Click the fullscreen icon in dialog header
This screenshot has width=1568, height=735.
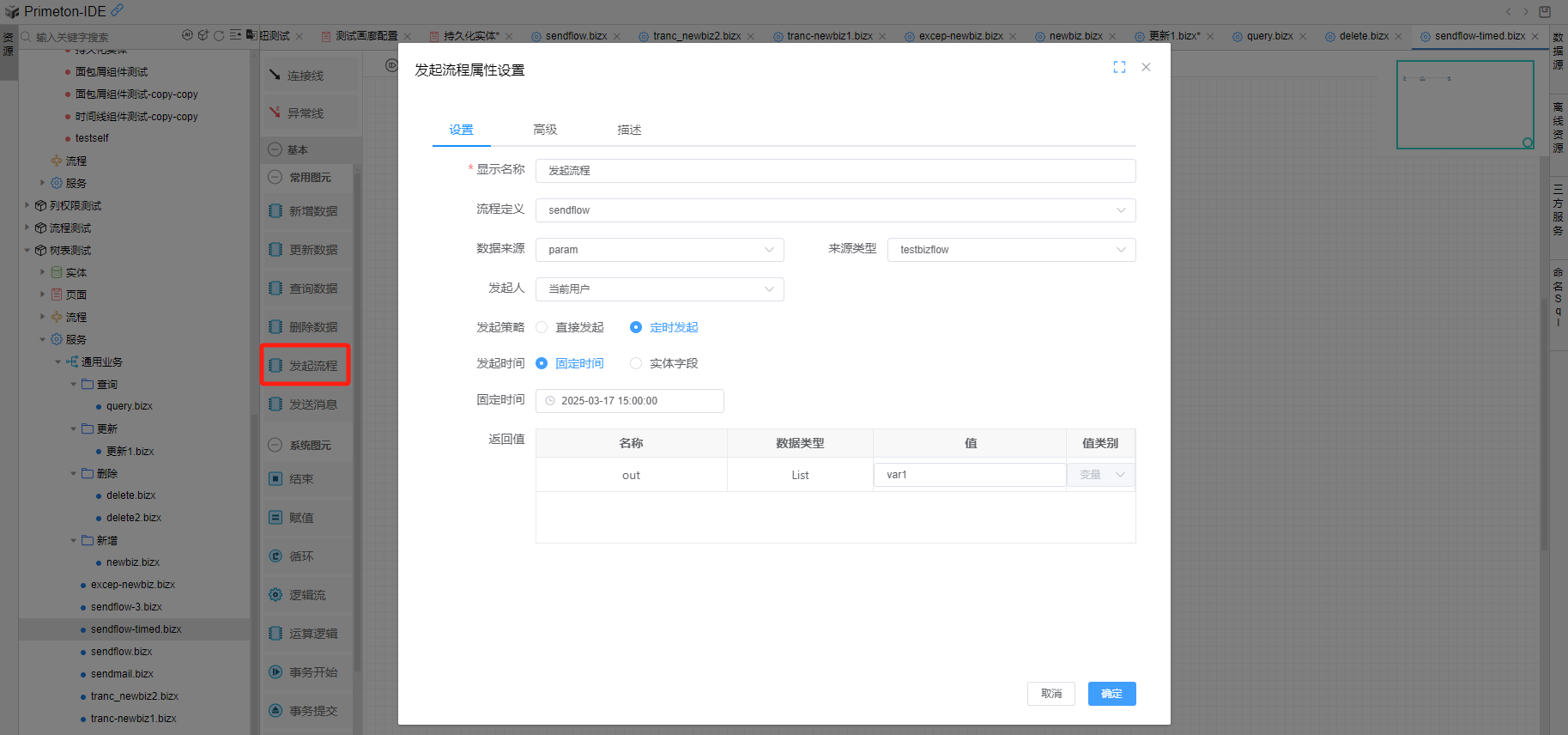click(x=1119, y=67)
